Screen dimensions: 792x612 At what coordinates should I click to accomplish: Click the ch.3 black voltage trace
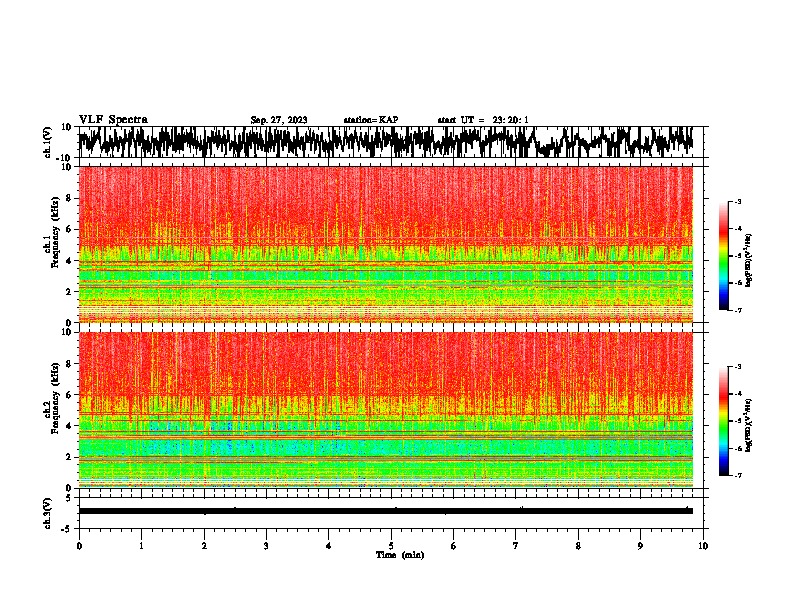click(x=386, y=511)
